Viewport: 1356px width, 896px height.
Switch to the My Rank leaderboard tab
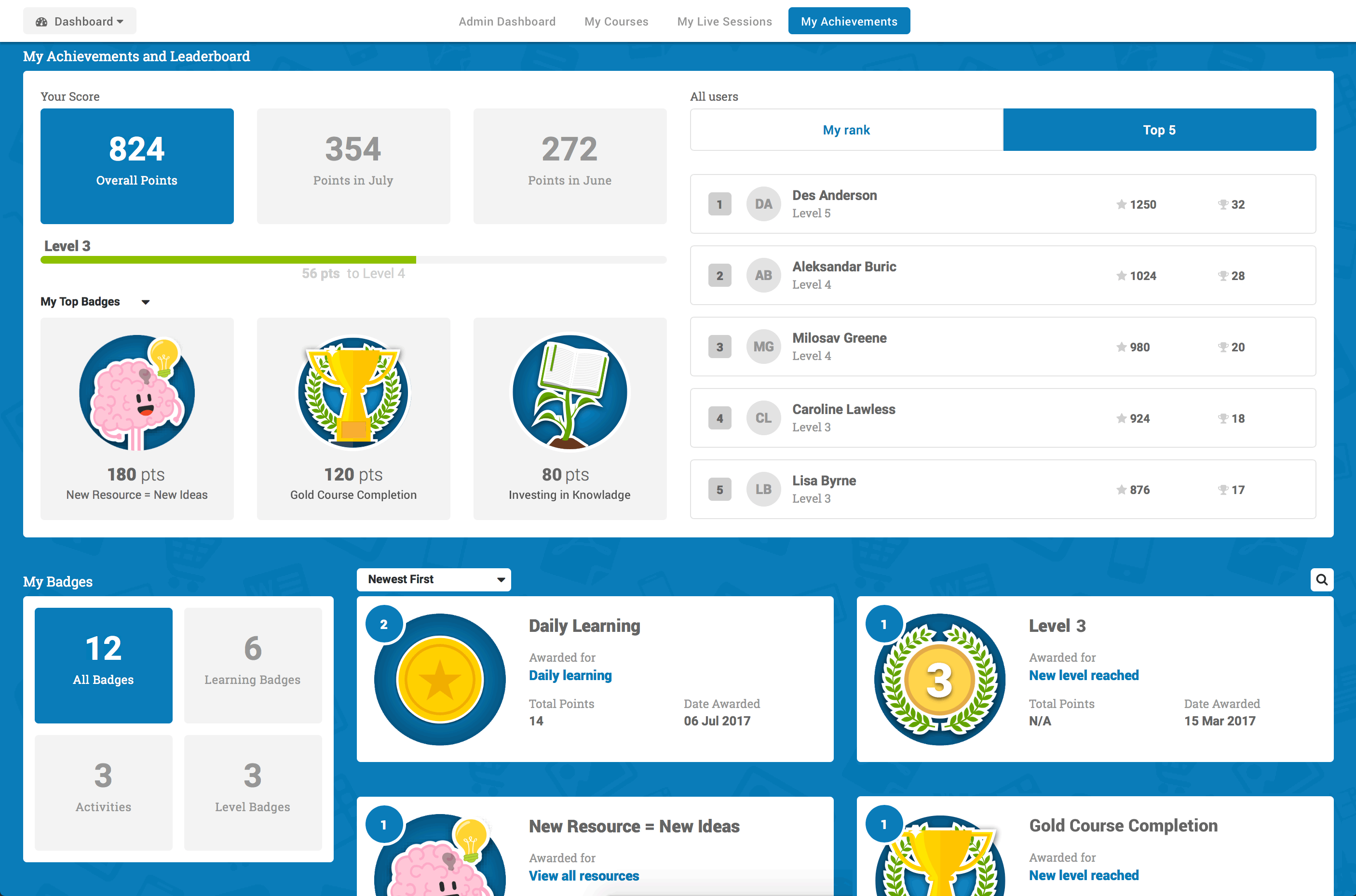click(x=846, y=129)
